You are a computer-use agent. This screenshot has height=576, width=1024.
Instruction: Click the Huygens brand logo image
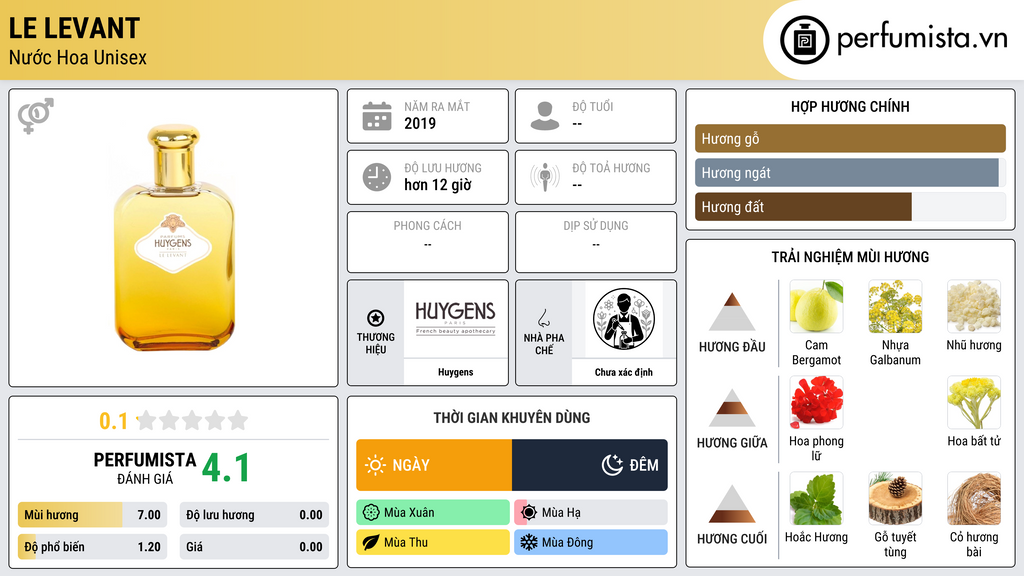coord(455,319)
